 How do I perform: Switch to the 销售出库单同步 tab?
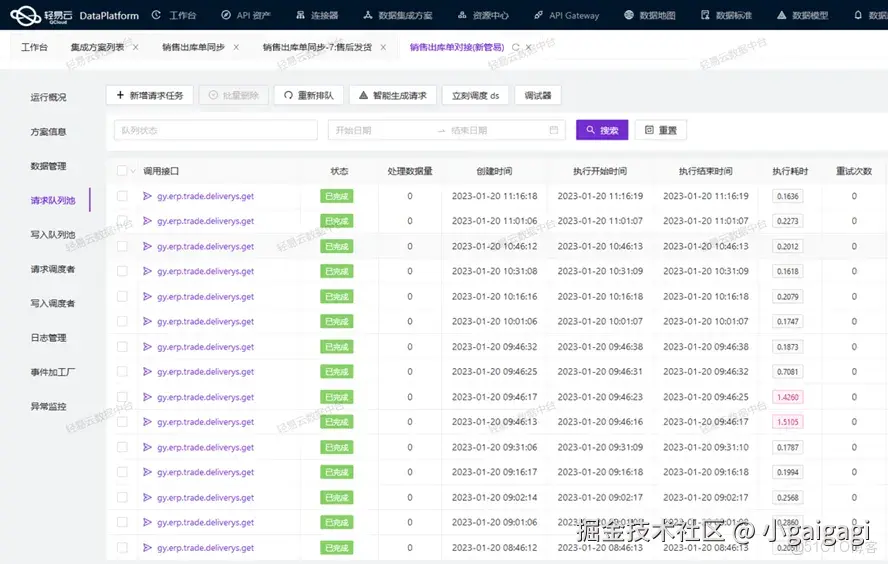tap(193, 47)
